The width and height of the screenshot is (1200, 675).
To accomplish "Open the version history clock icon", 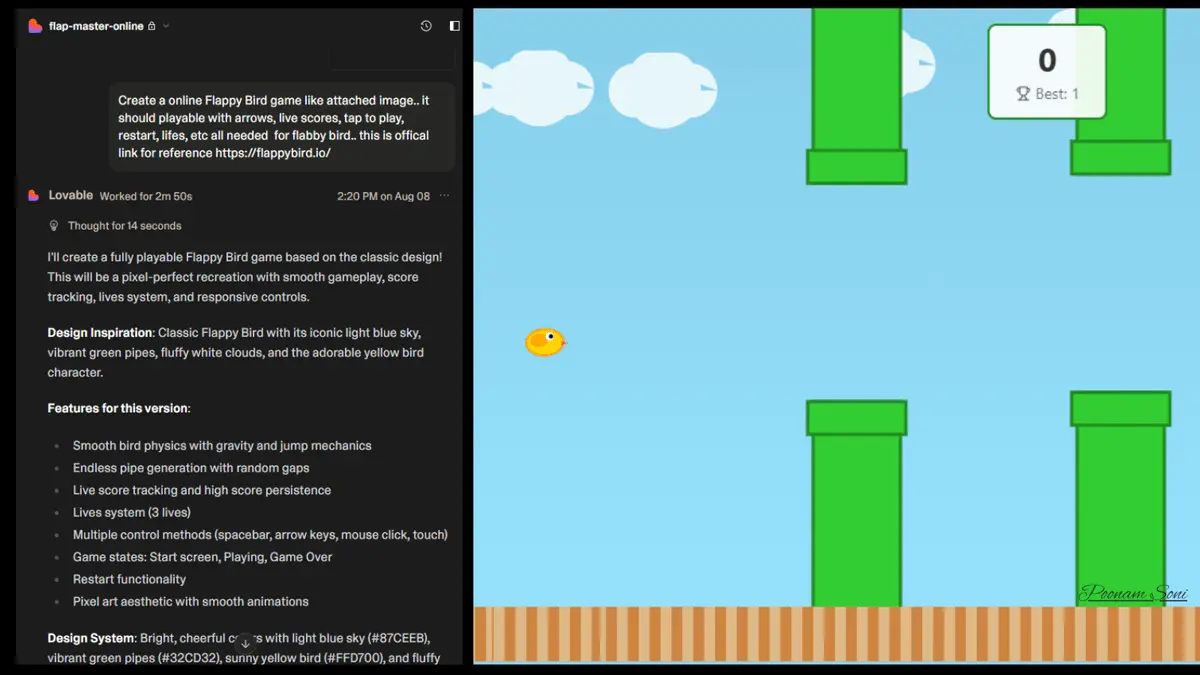I will point(426,26).
